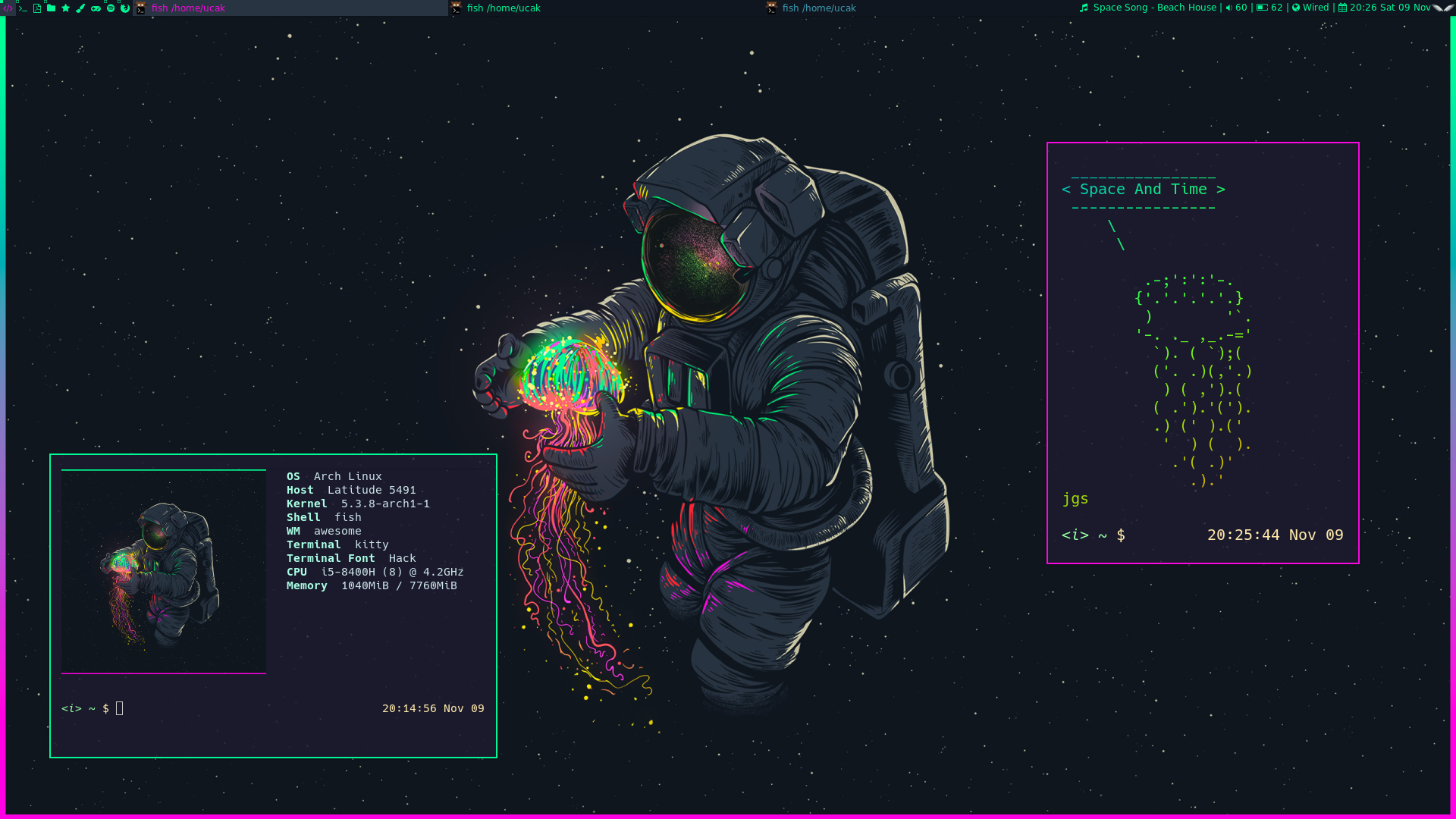
Task: Open the Firefox browser tag
Action: click(x=125, y=8)
